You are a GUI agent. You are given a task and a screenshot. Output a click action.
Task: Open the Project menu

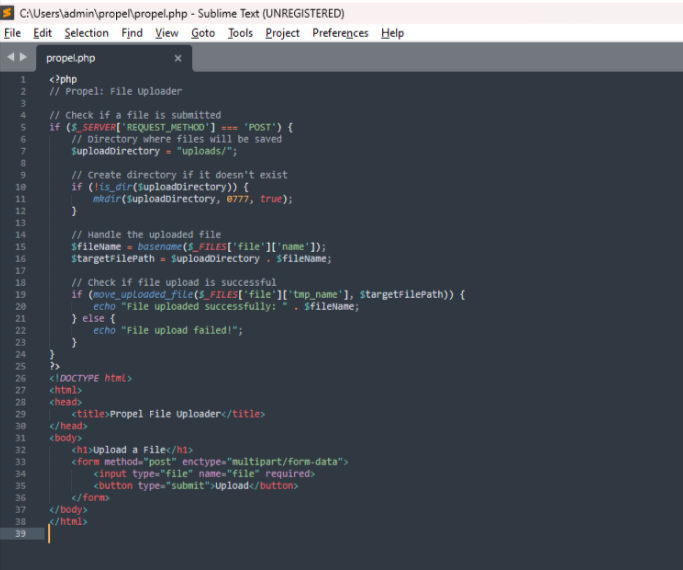click(282, 33)
